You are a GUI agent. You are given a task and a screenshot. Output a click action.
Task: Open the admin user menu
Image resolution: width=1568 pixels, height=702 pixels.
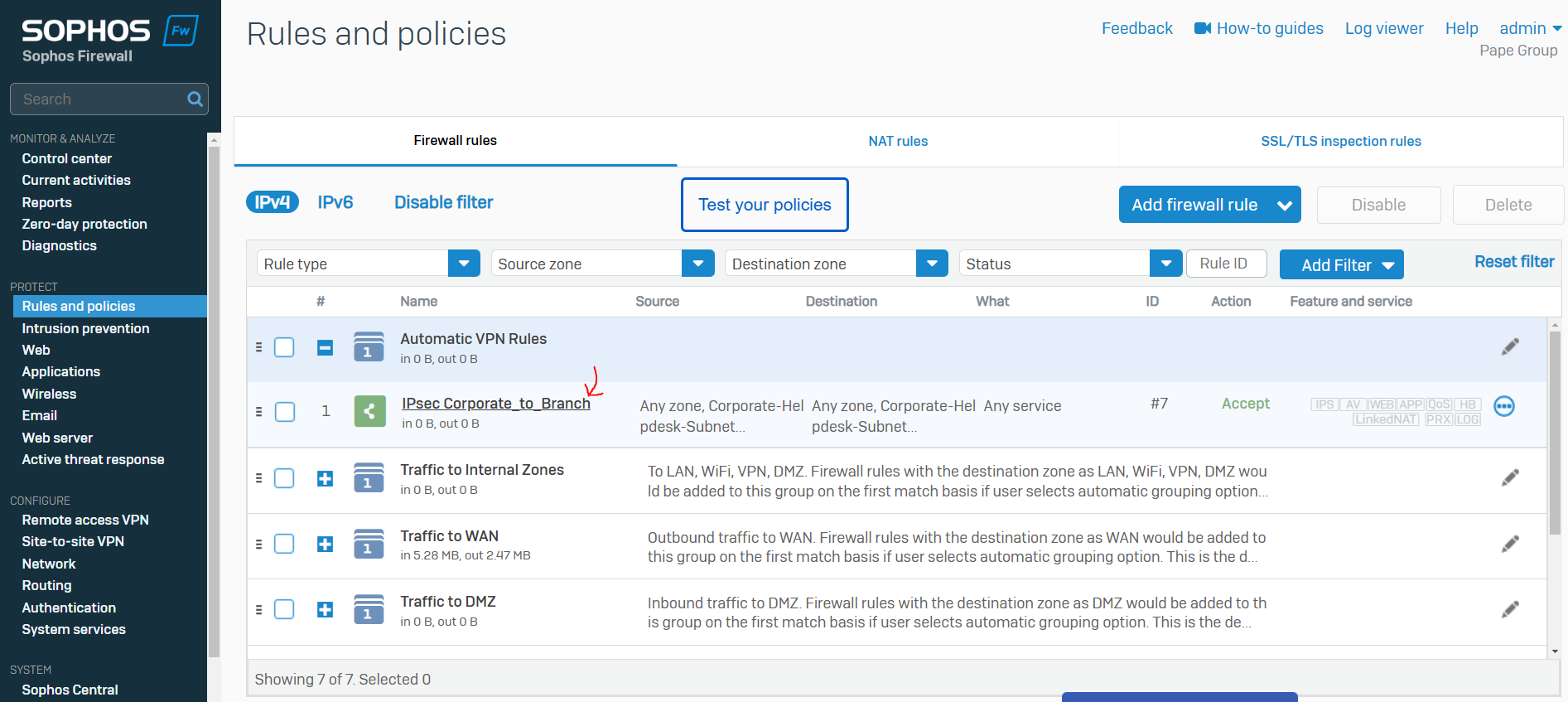point(1531,28)
